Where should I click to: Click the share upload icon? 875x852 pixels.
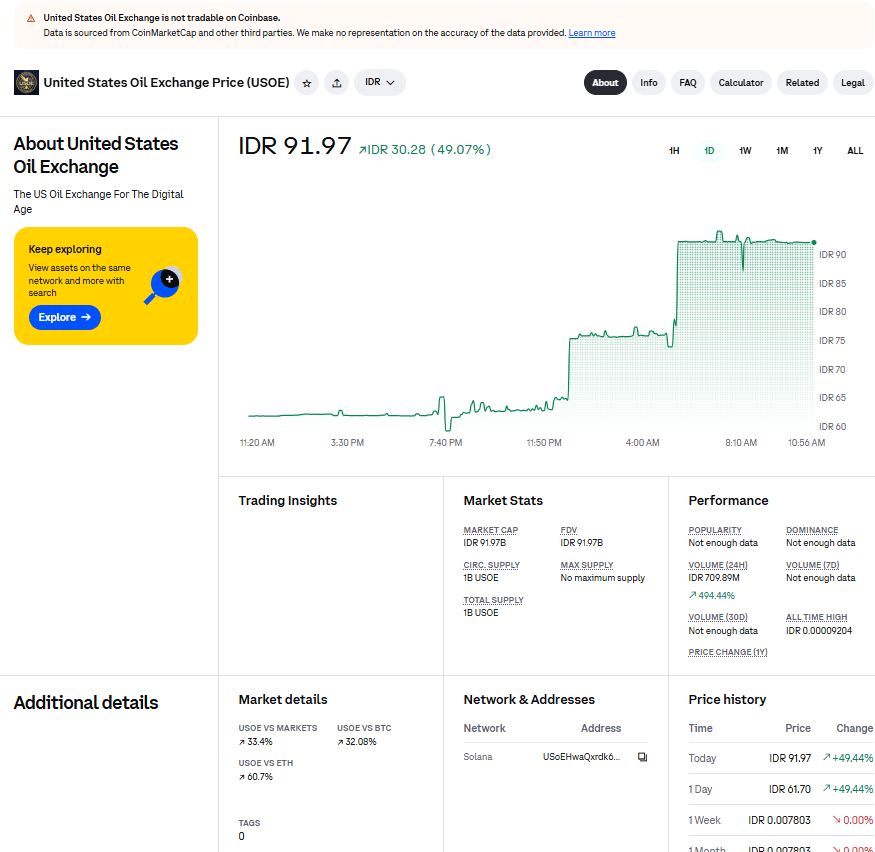(336, 83)
